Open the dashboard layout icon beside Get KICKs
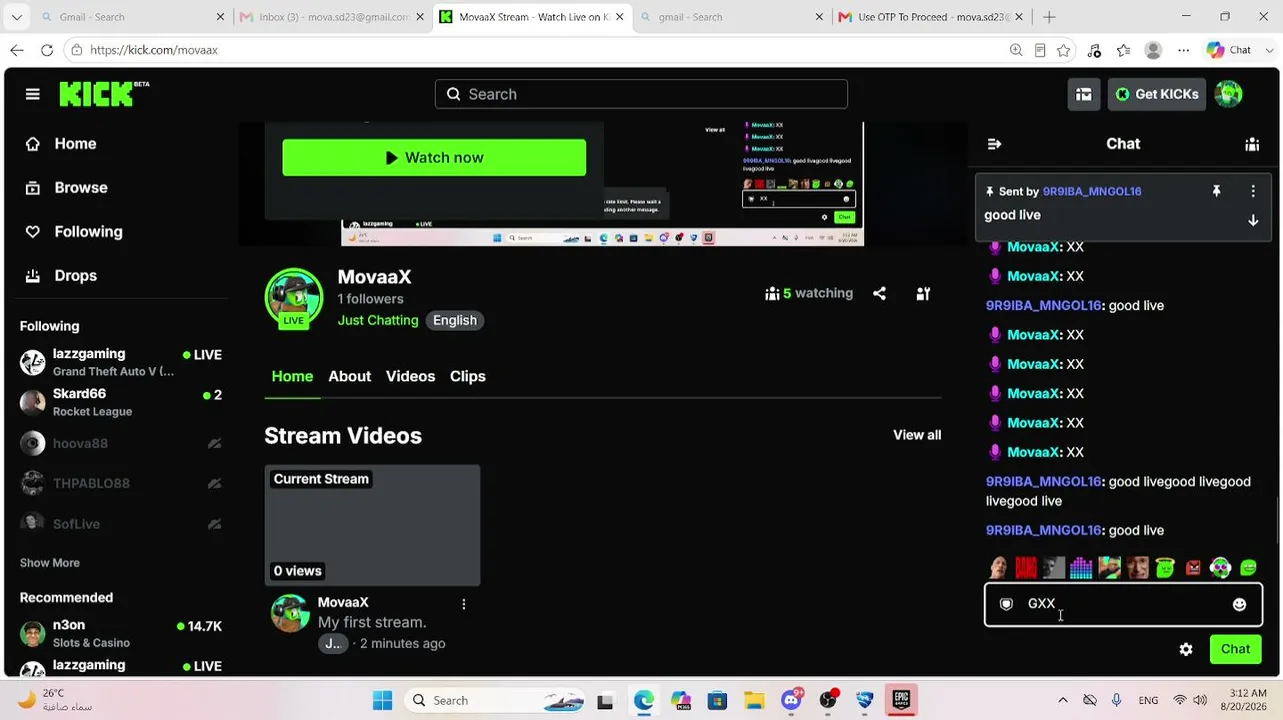1283x720 pixels. coord(1084,94)
